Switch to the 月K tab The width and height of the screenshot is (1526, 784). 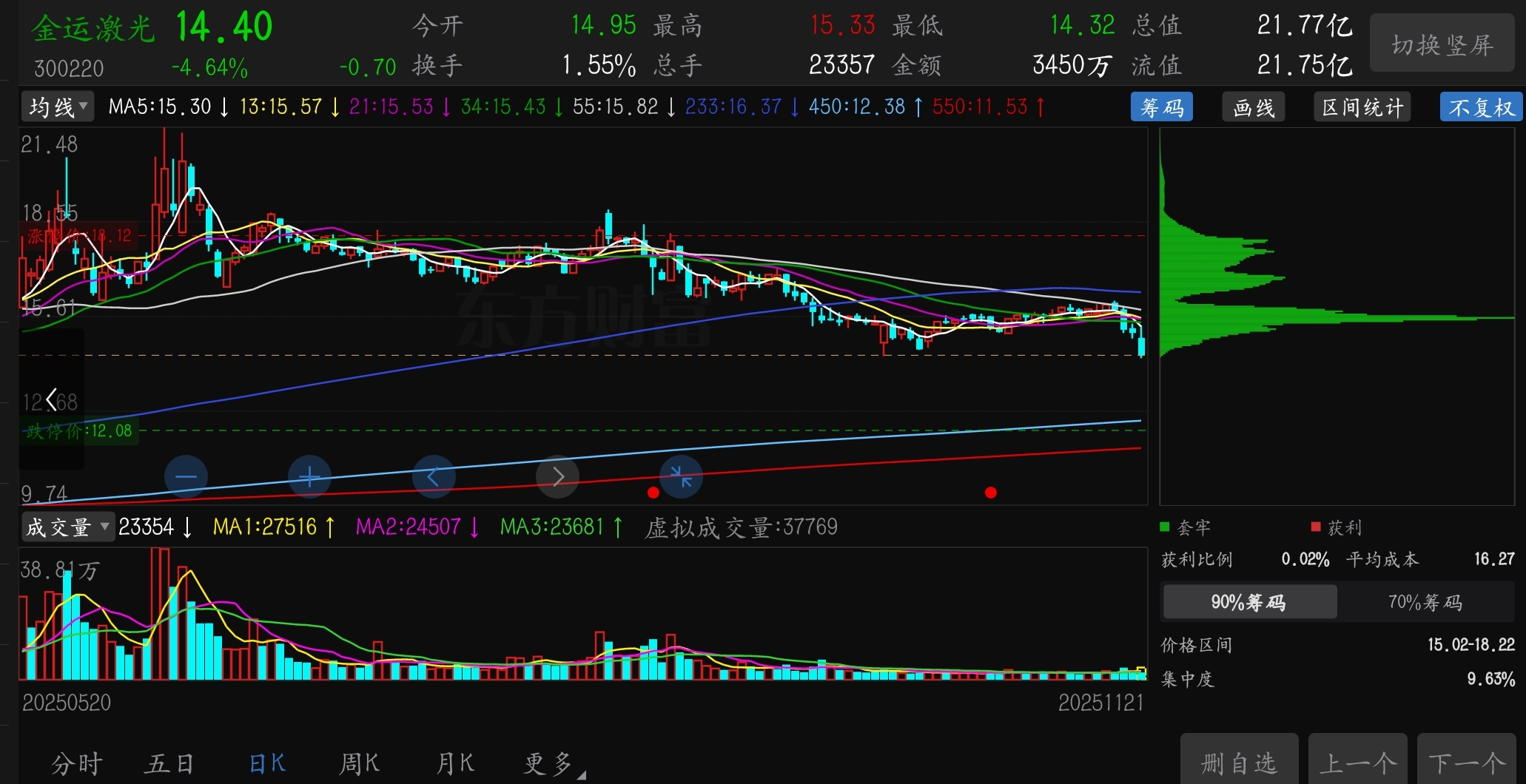pyautogui.click(x=454, y=763)
